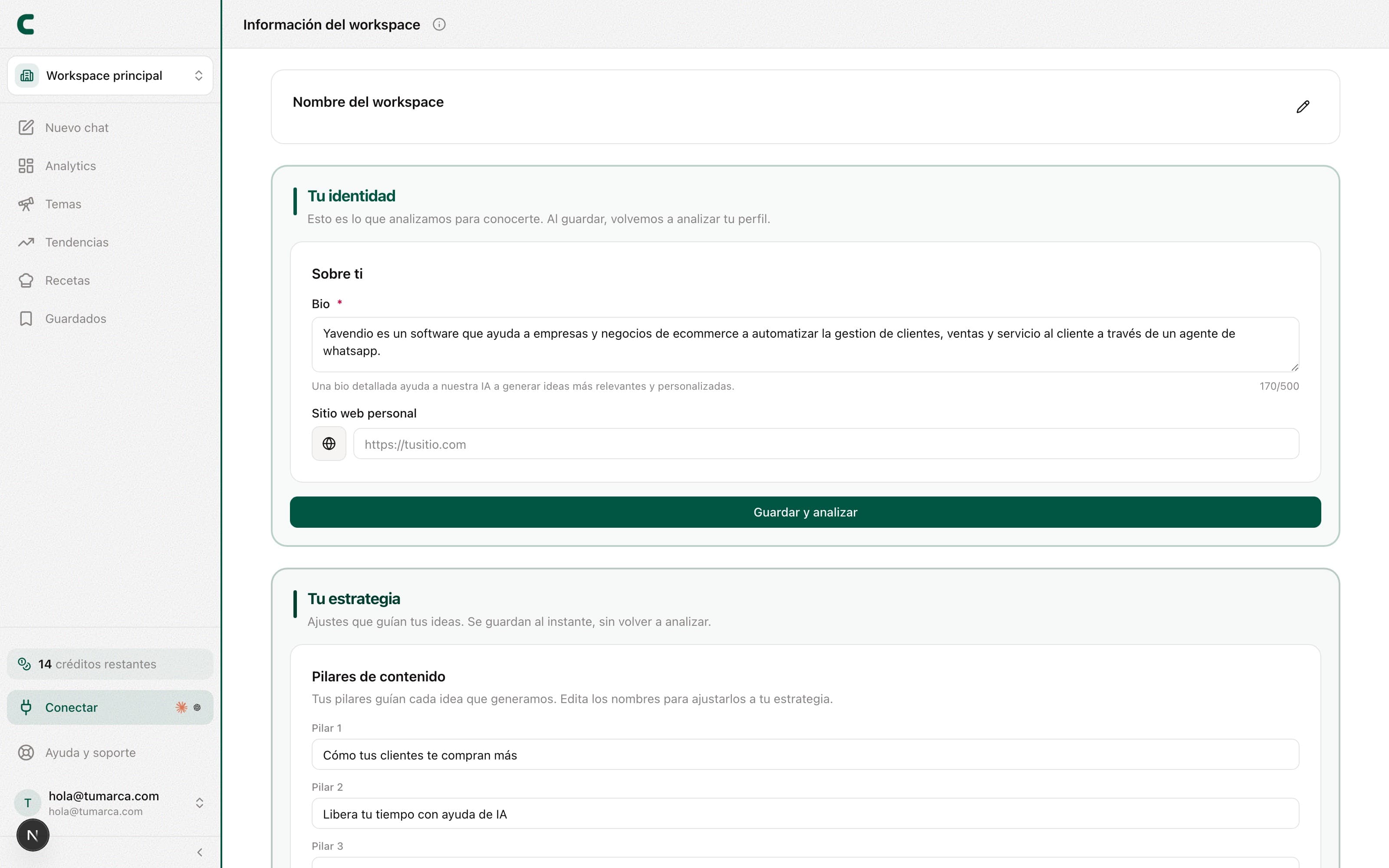Image resolution: width=1389 pixels, height=868 pixels.
Task: Click the T user avatar
Action: click(27, 802)
